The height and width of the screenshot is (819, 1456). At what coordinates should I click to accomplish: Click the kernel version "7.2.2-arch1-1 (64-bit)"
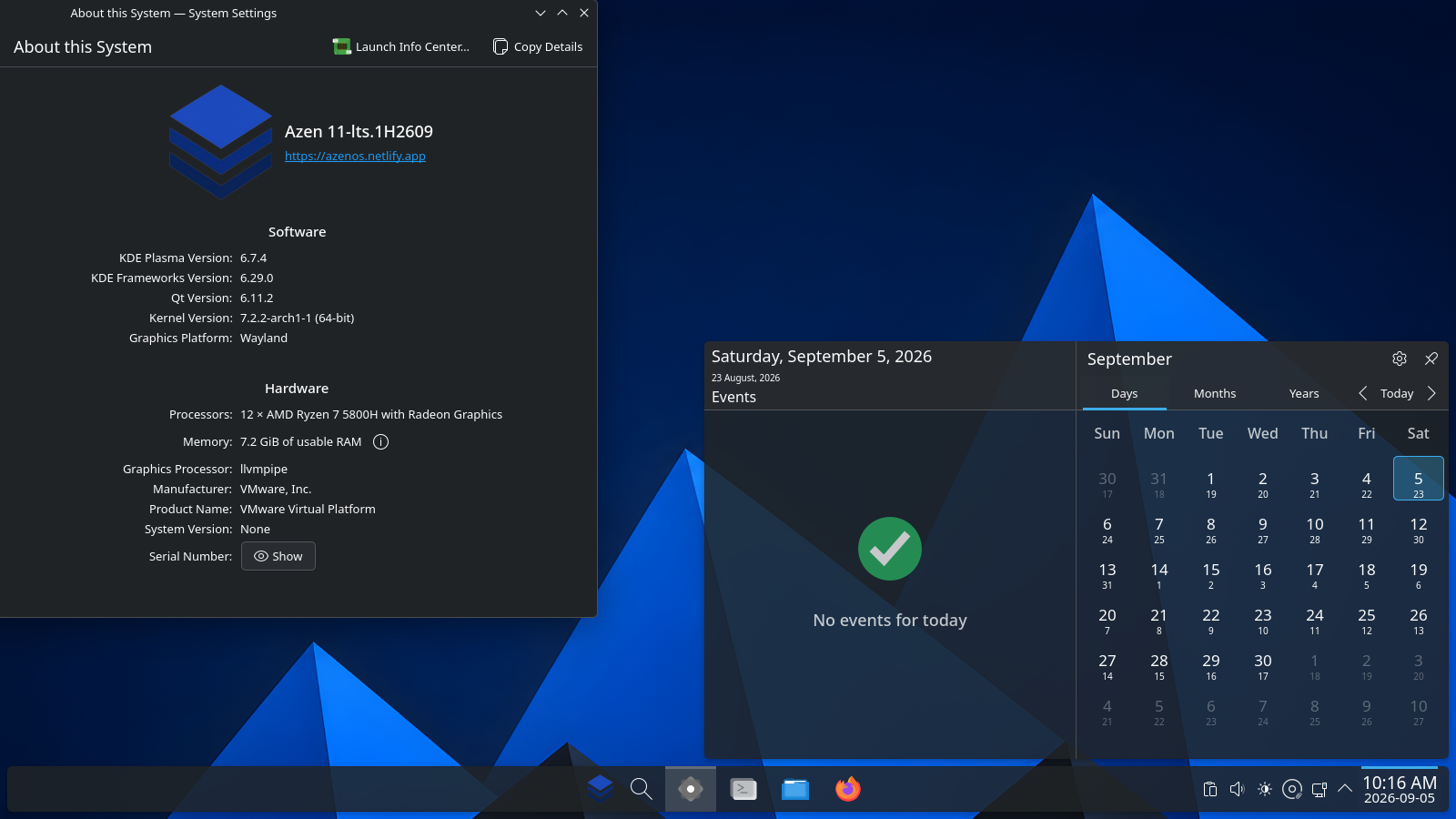coord(298,318)
